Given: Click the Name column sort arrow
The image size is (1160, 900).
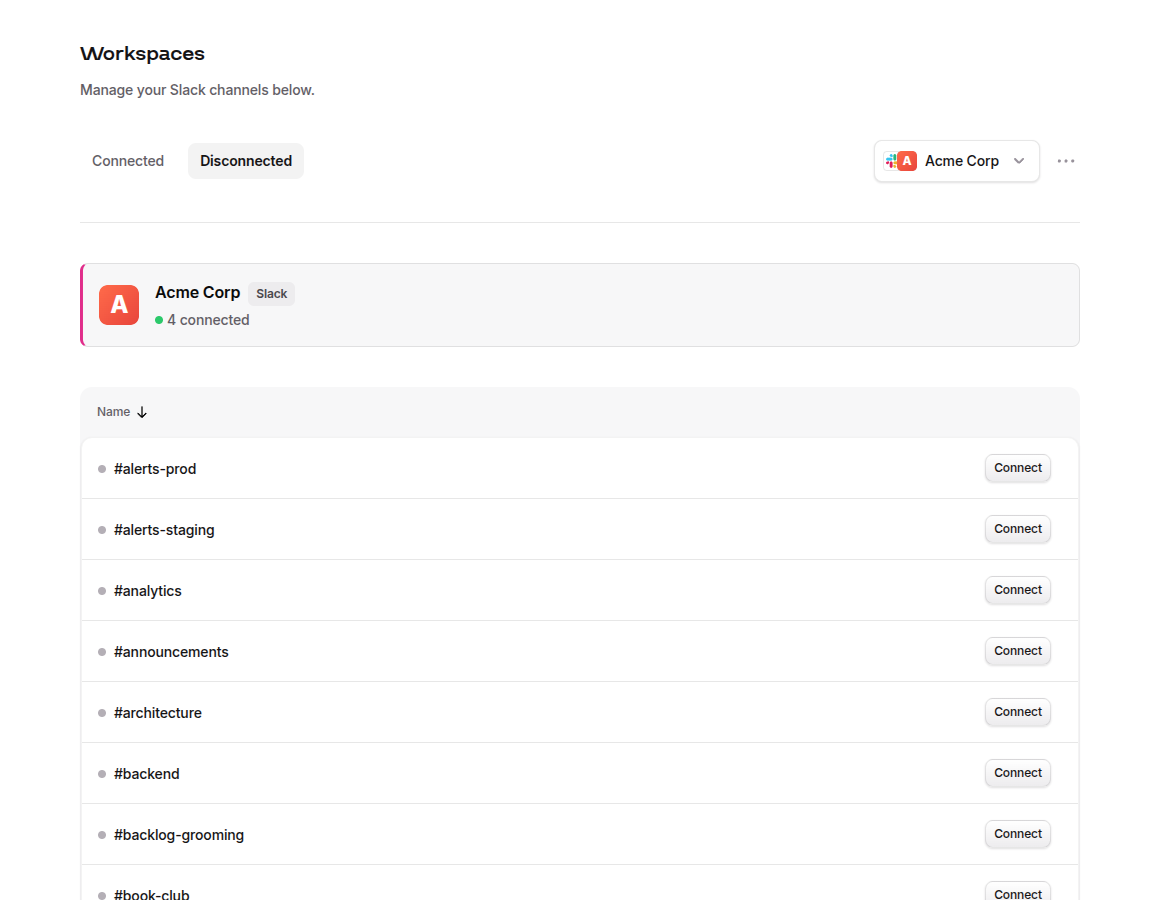Looking at the screenshot, I should [x=142, y=412].
